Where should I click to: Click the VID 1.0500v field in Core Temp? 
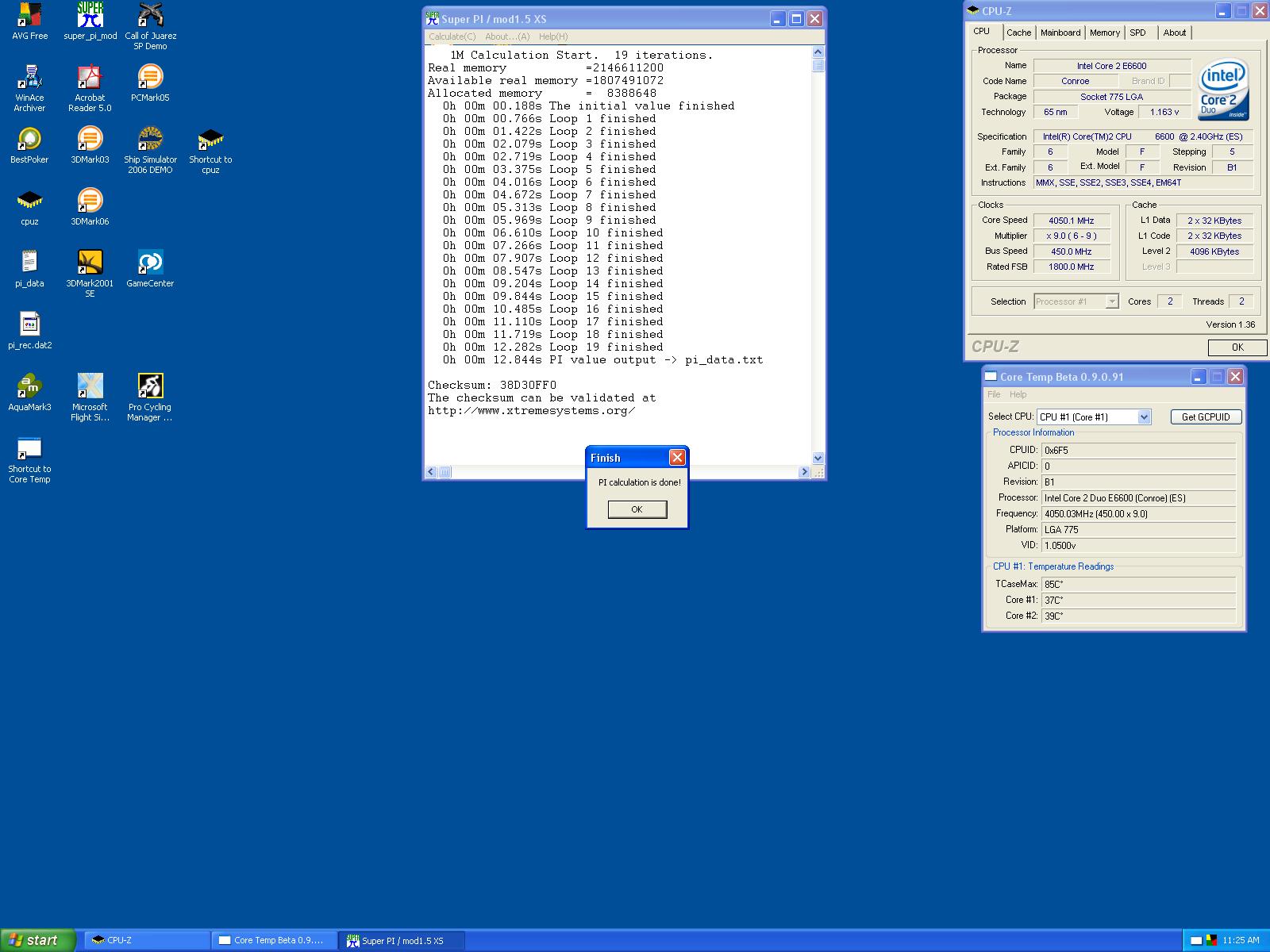(x=1138, y=545)
